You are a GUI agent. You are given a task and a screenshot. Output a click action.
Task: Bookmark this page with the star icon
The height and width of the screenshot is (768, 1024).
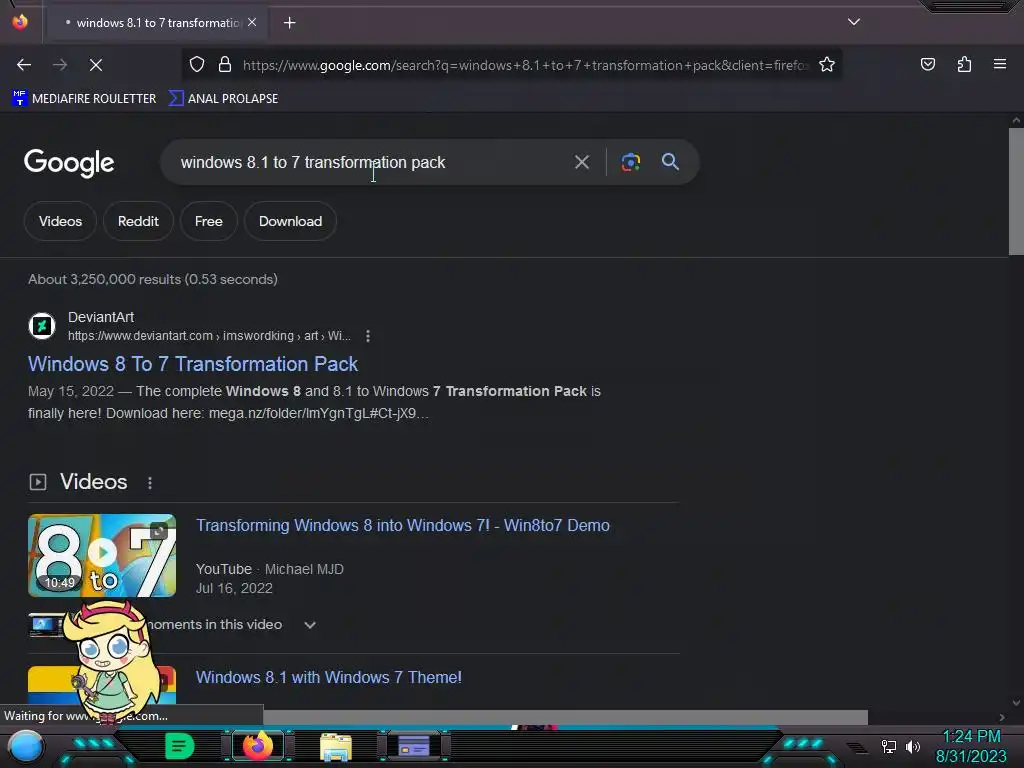pyautogui.click(x=827, y=64)
